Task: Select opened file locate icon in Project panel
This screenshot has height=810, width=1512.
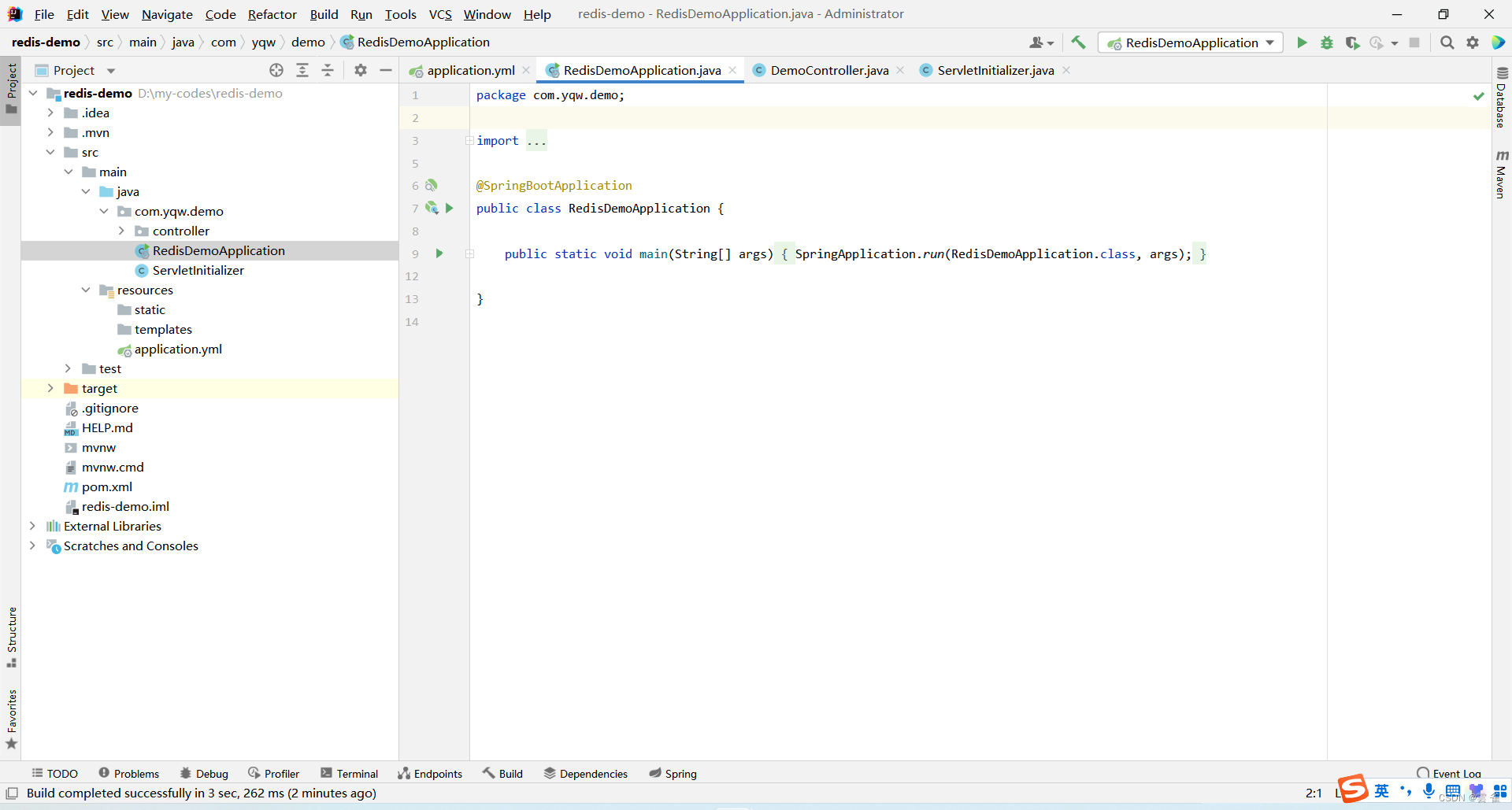Action: (x=276, y=70)
